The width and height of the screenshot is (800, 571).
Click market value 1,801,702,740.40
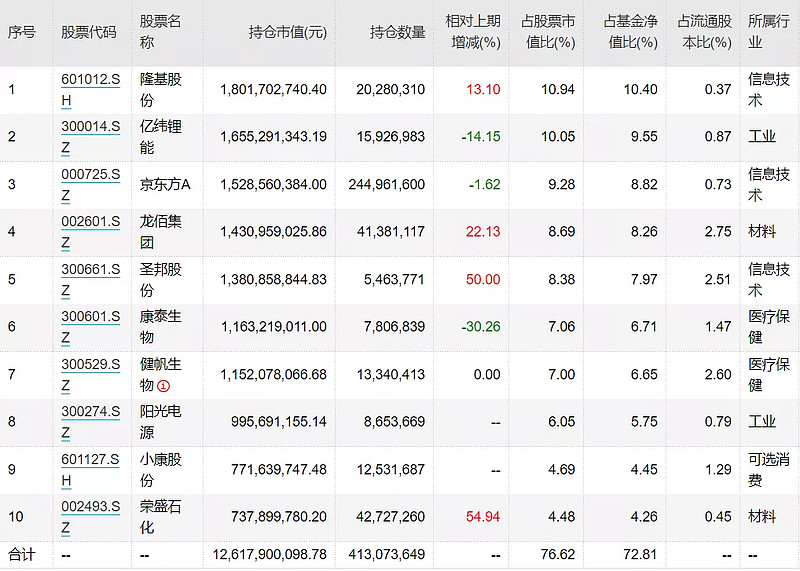pos(273,90)
